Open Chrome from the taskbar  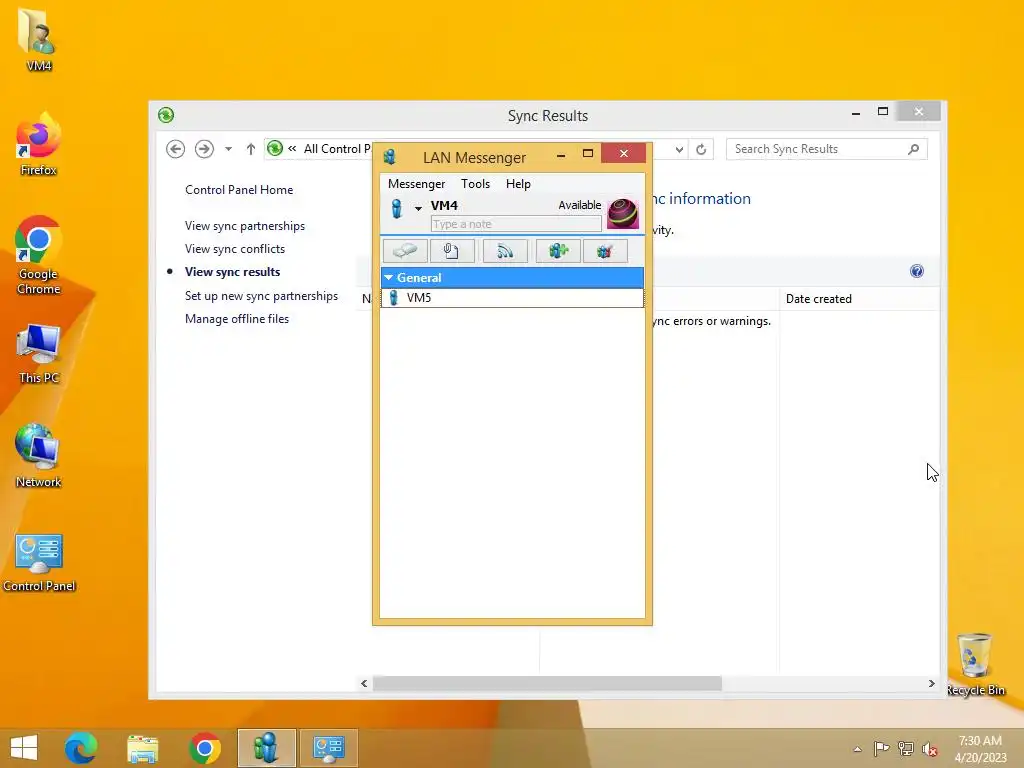pyautogui.click(x=204, y=748)
